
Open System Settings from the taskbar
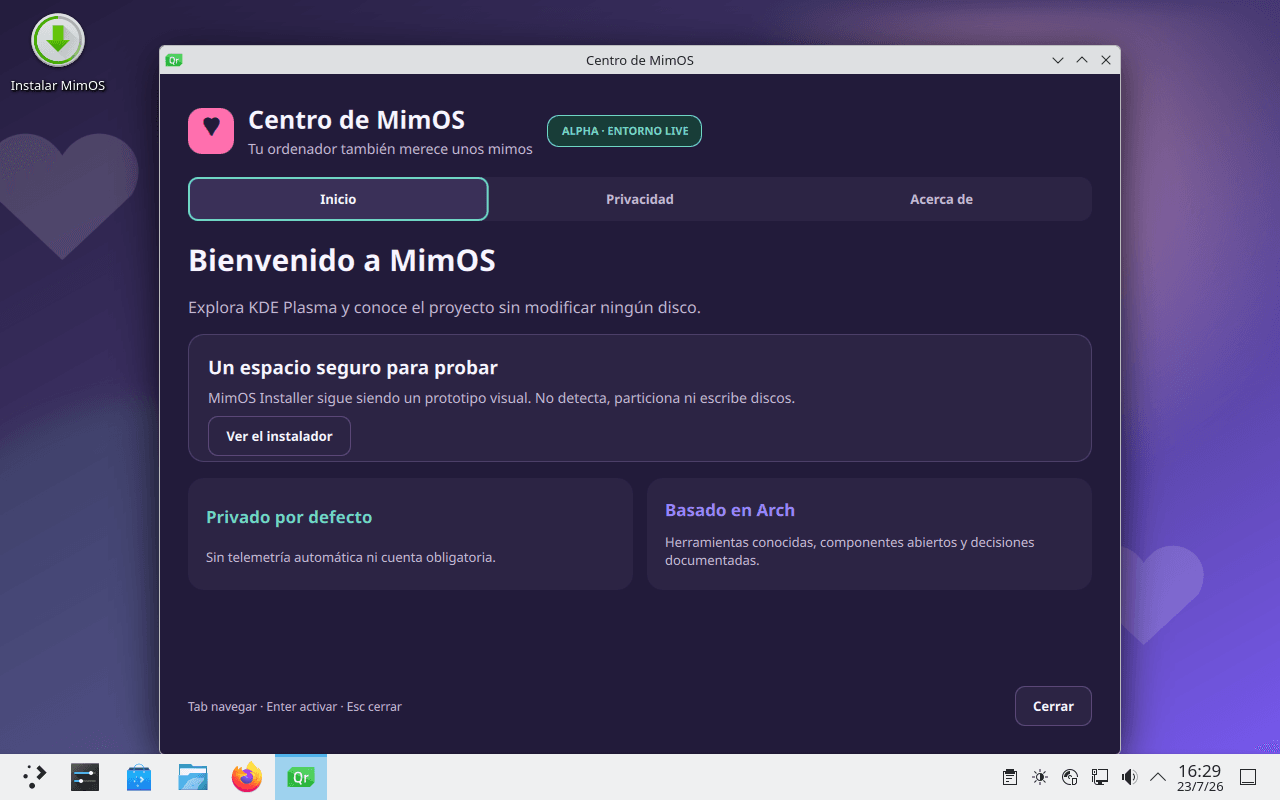tap(85, 777)
